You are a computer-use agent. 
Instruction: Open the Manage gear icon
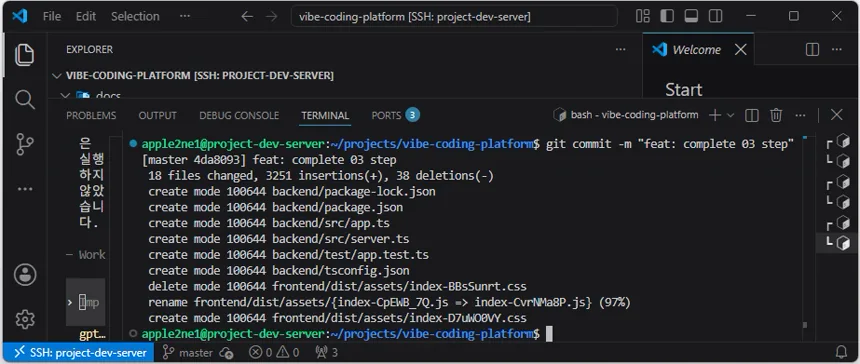click(25, 319)
